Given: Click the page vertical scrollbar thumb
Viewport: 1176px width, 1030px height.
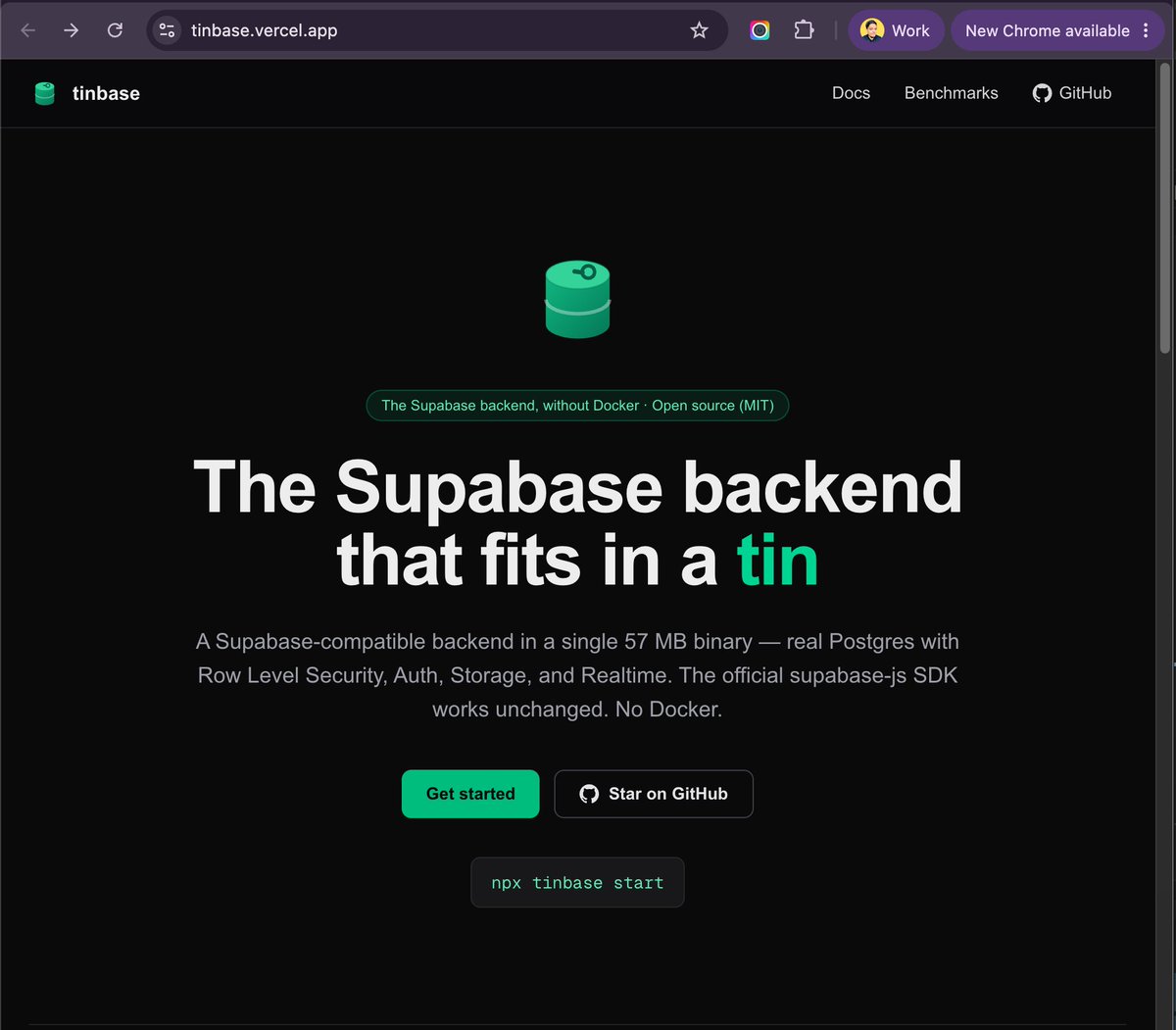Looking at the screenshot, I should click(1165, 208).
